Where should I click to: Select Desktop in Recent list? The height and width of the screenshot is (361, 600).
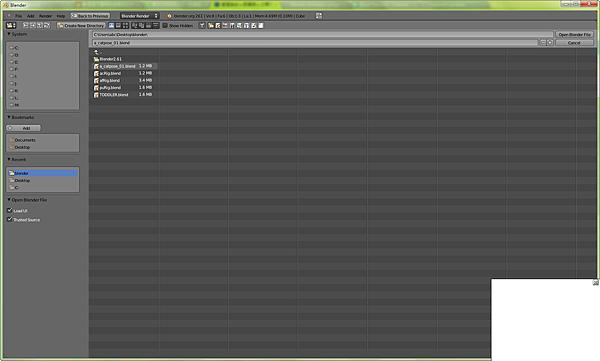(x=42, y=180)
